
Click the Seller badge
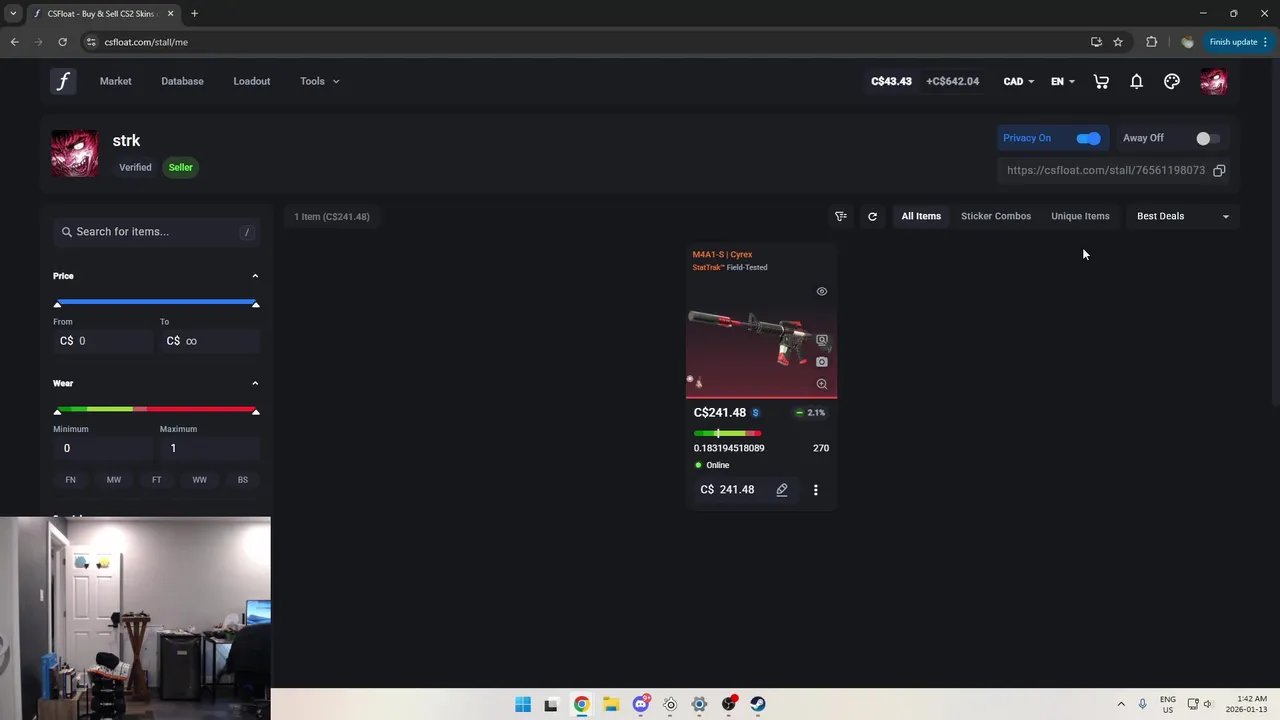tap(180, 167)
